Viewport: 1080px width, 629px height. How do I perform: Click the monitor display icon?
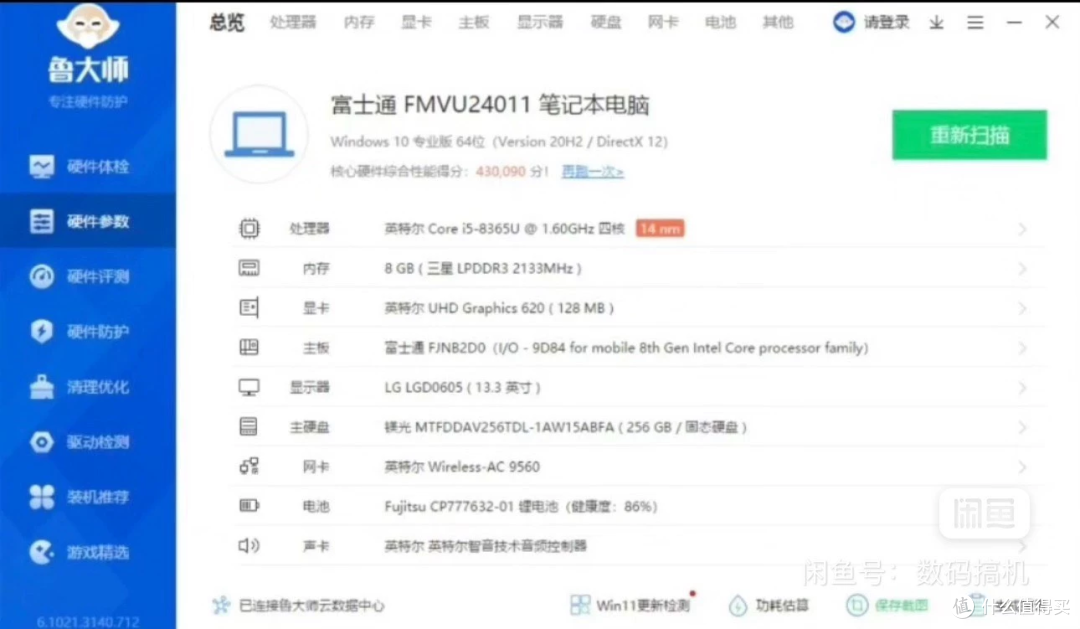[x=249, y=387]
